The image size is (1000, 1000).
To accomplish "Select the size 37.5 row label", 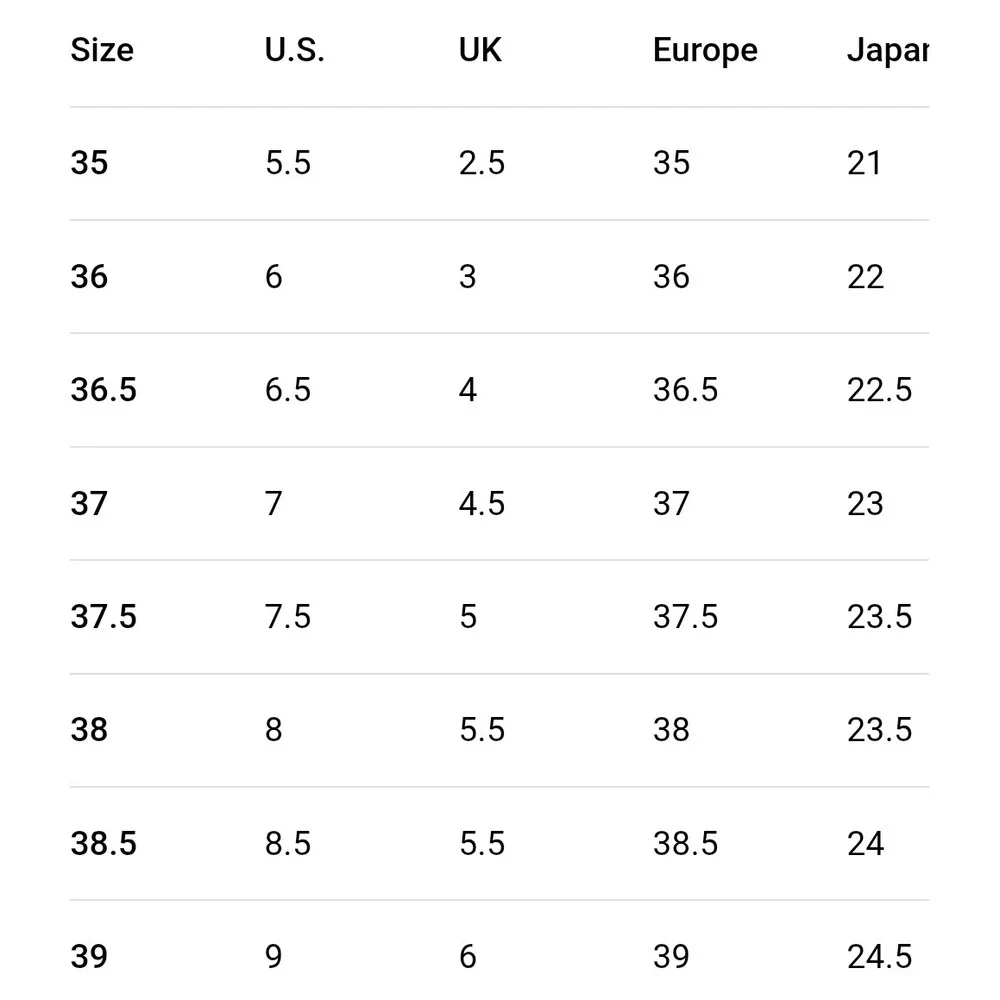I will coord(103,617).
